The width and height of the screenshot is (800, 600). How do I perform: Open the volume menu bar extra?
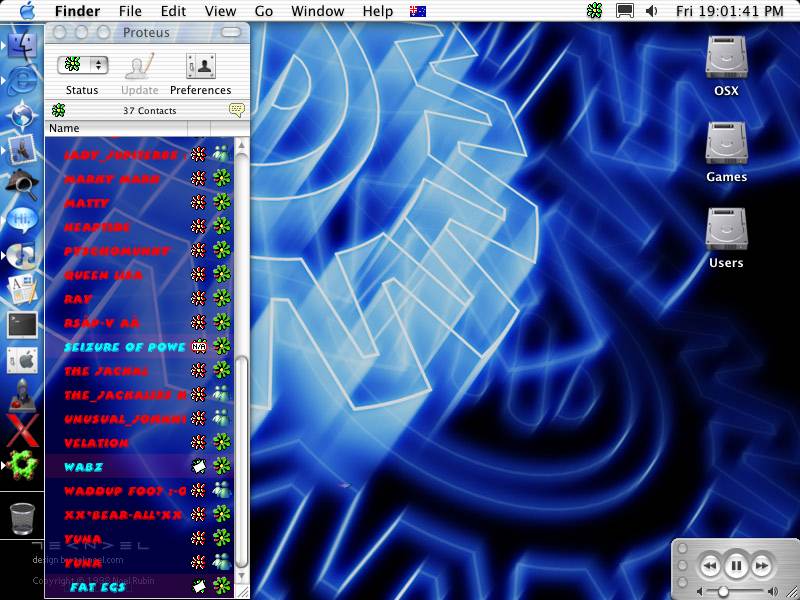point(652,11)
